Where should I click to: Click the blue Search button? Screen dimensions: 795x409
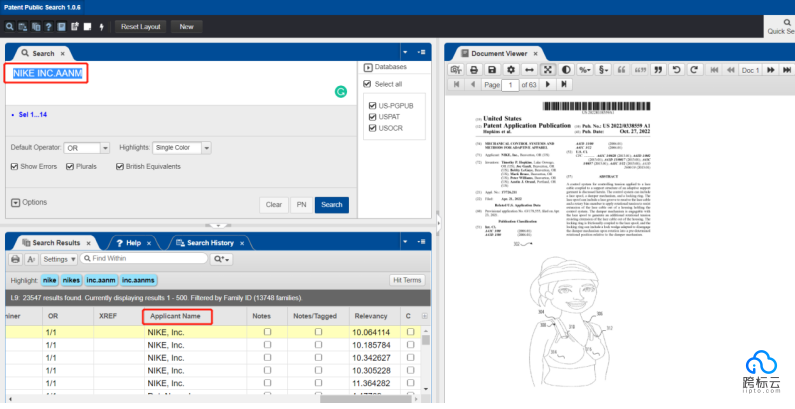tap(332, 205)
